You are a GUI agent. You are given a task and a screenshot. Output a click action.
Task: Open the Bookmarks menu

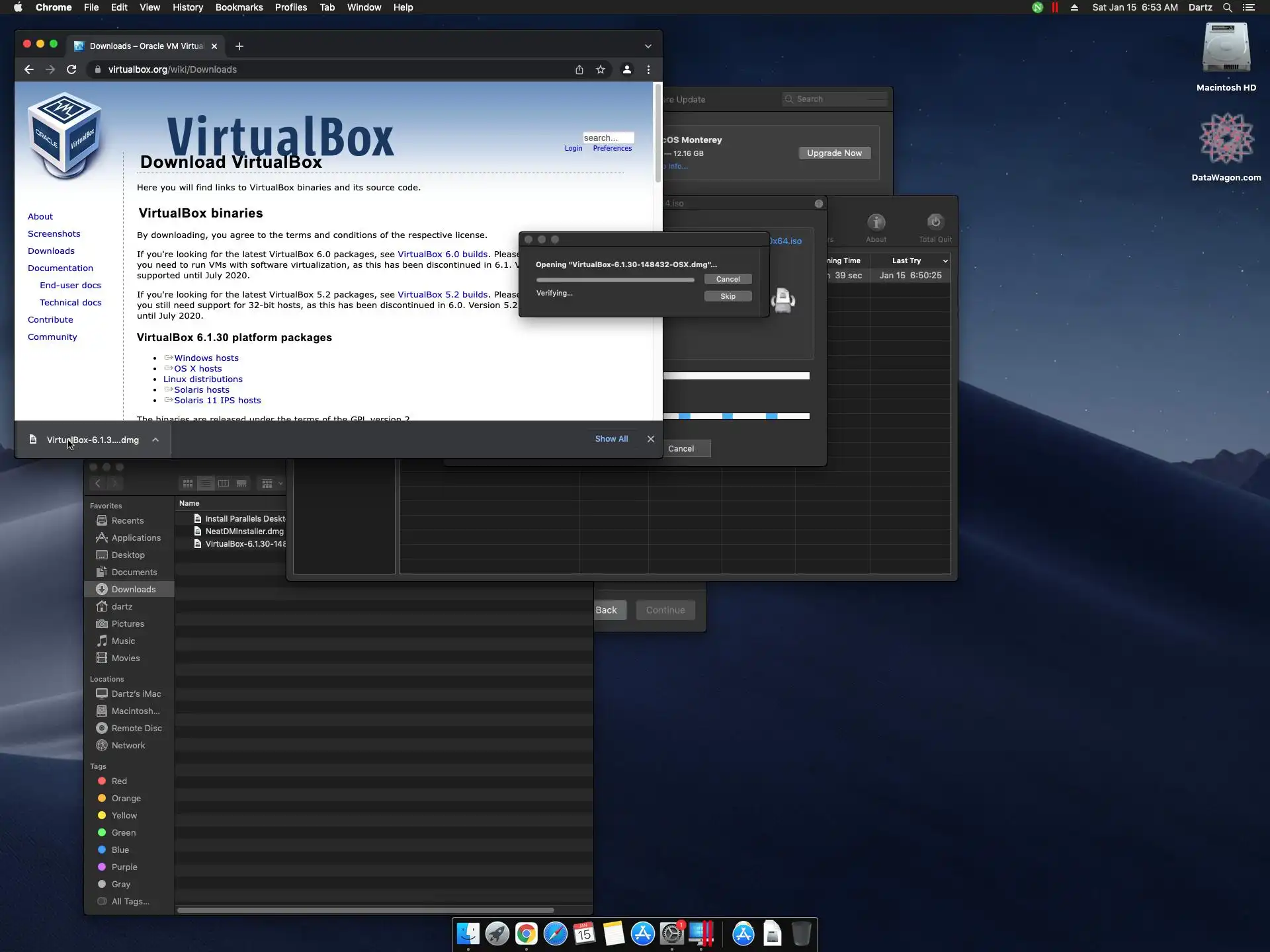coord(239,7)
